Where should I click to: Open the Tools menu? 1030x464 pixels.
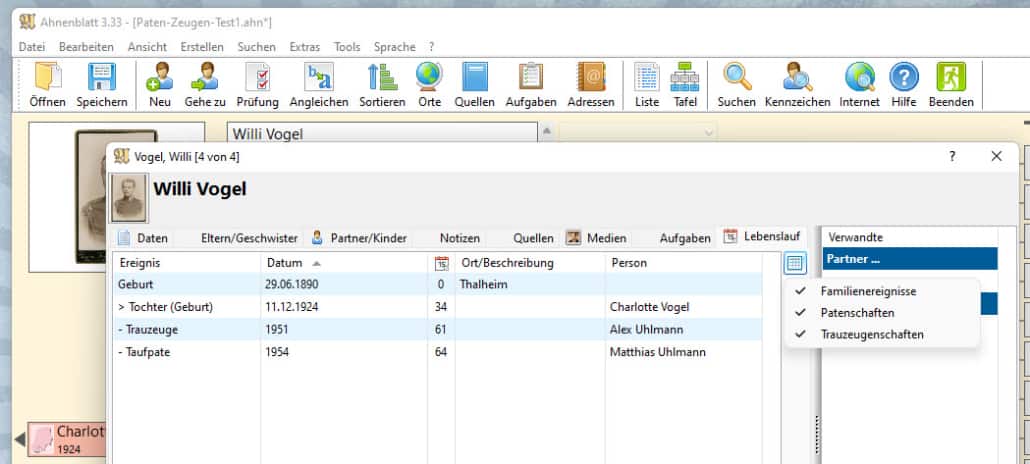[347, 47]
